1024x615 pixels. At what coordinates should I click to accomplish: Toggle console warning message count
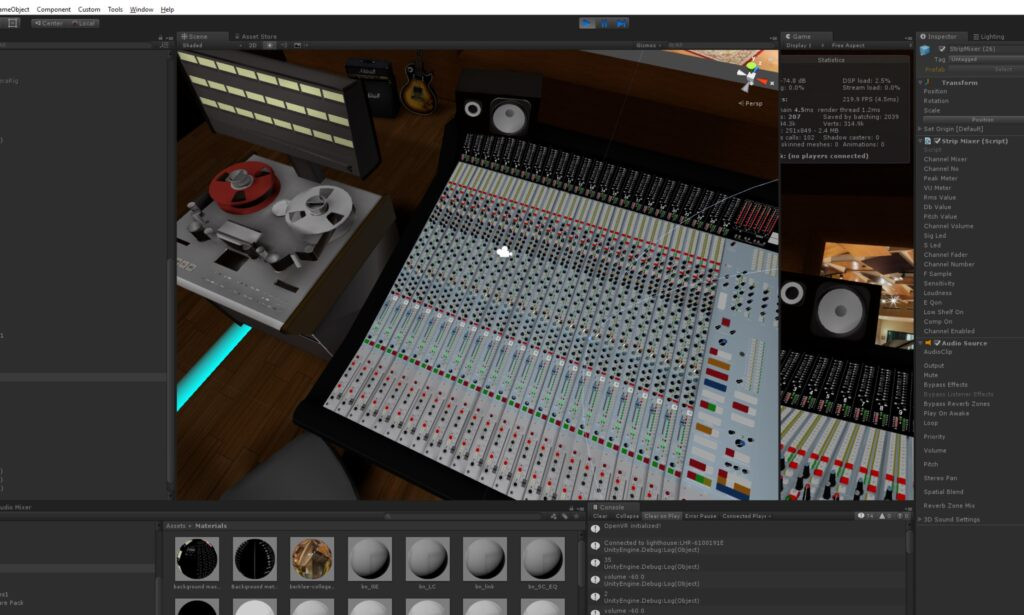886,516
